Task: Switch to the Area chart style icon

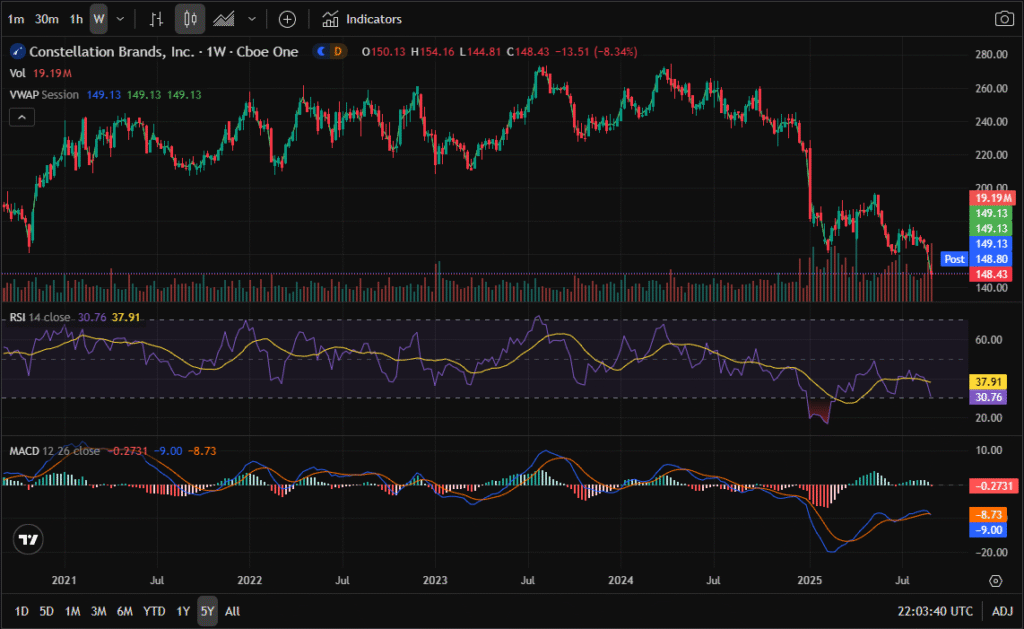Action: pyautogui.click(x=225, y=19)
